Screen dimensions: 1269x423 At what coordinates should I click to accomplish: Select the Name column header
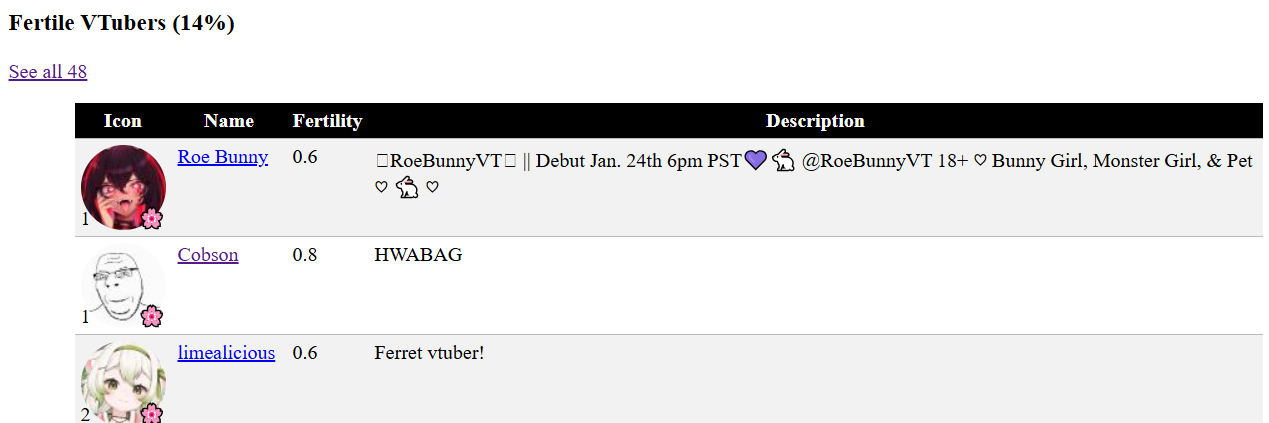(229, 121)
